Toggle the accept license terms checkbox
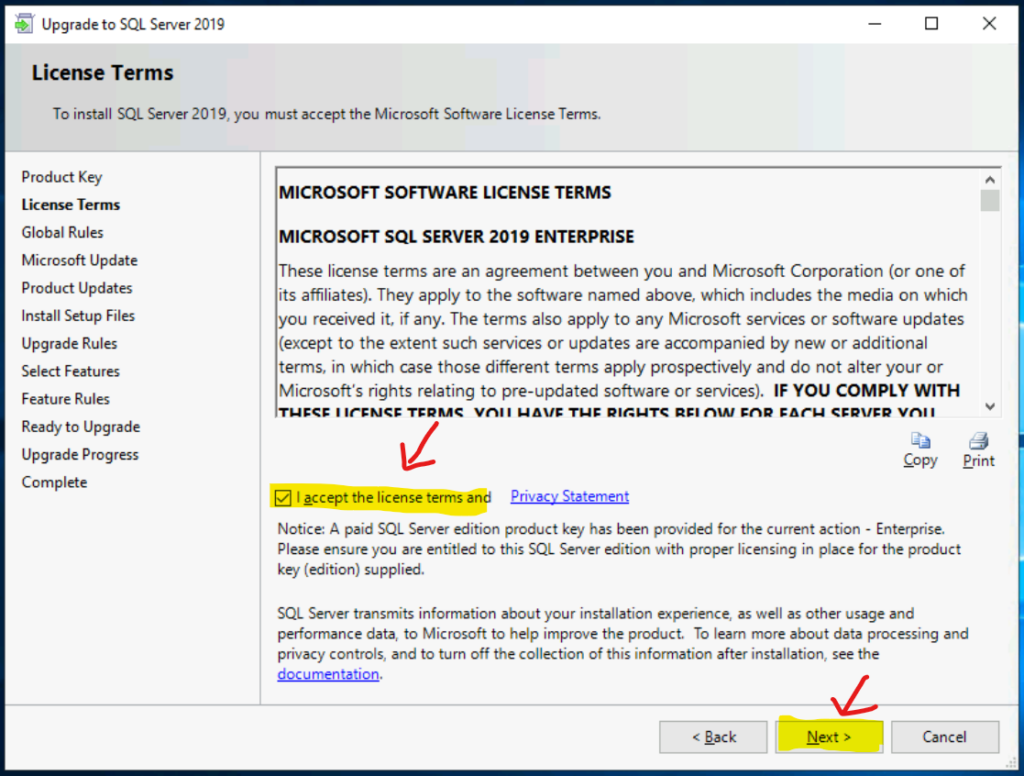 (283, 498)
